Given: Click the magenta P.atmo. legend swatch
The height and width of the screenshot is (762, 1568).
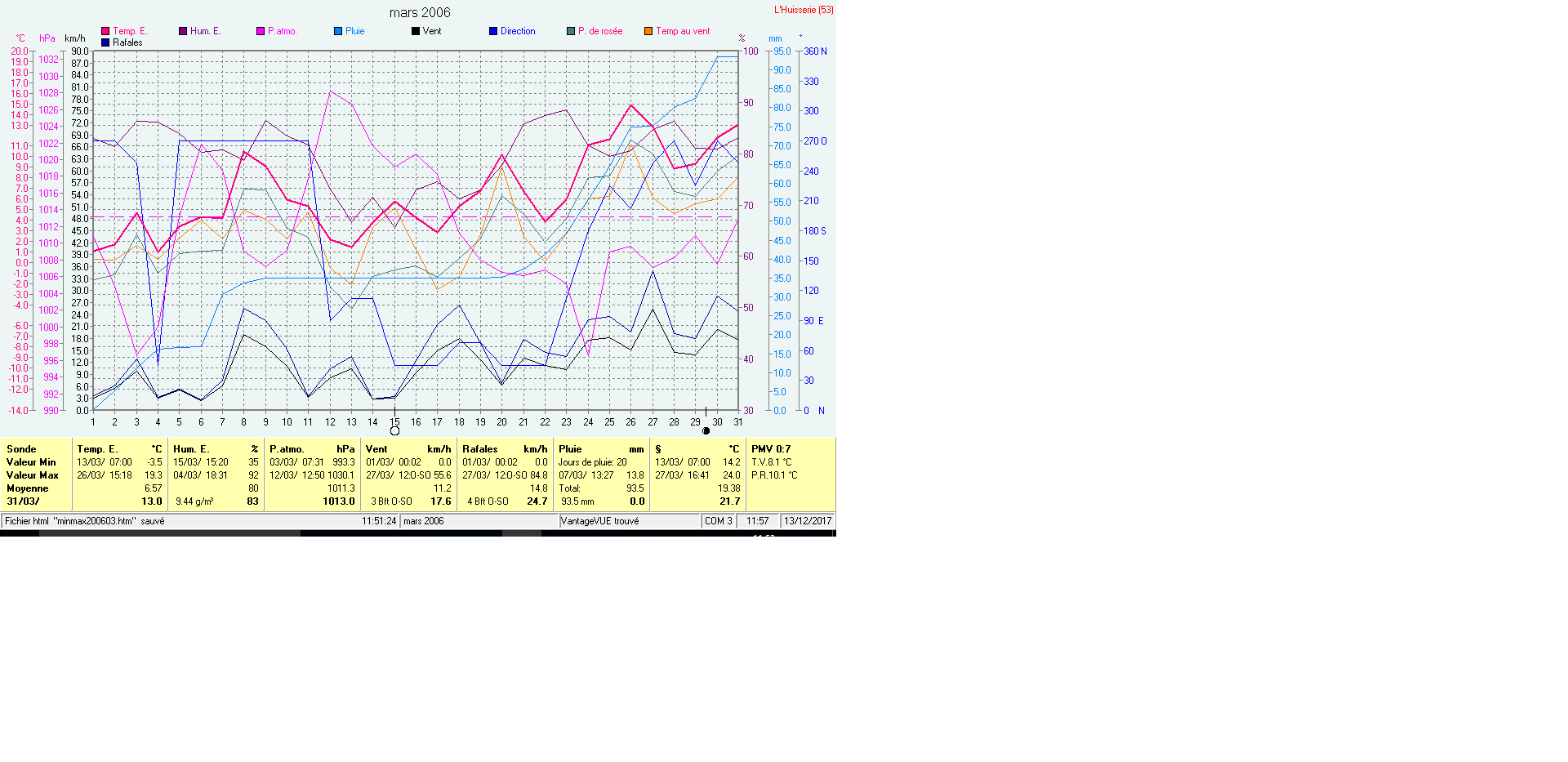Looking at the screenshot, I should (261, 31).
